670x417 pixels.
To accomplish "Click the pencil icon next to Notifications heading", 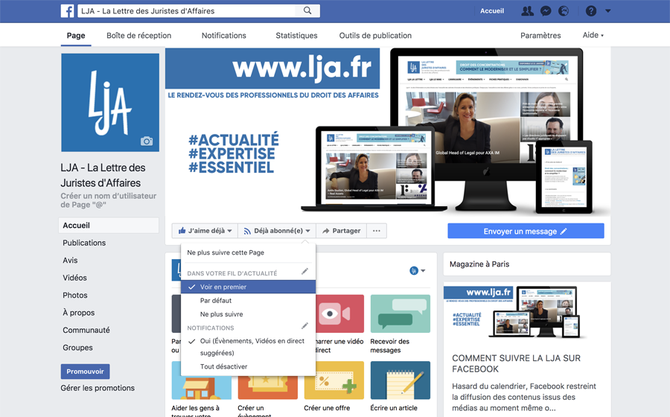I will [305, 326].
